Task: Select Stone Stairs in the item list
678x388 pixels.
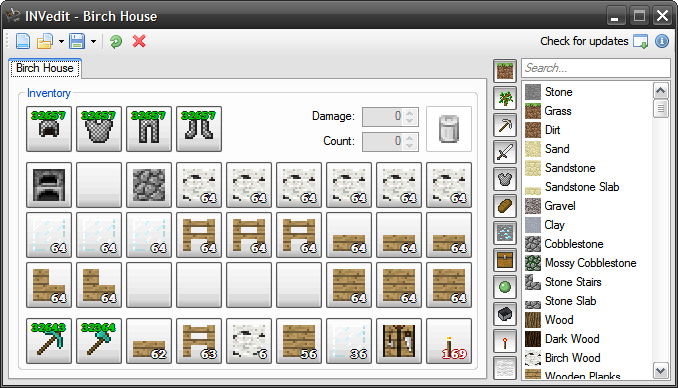Action: [588, 282]
